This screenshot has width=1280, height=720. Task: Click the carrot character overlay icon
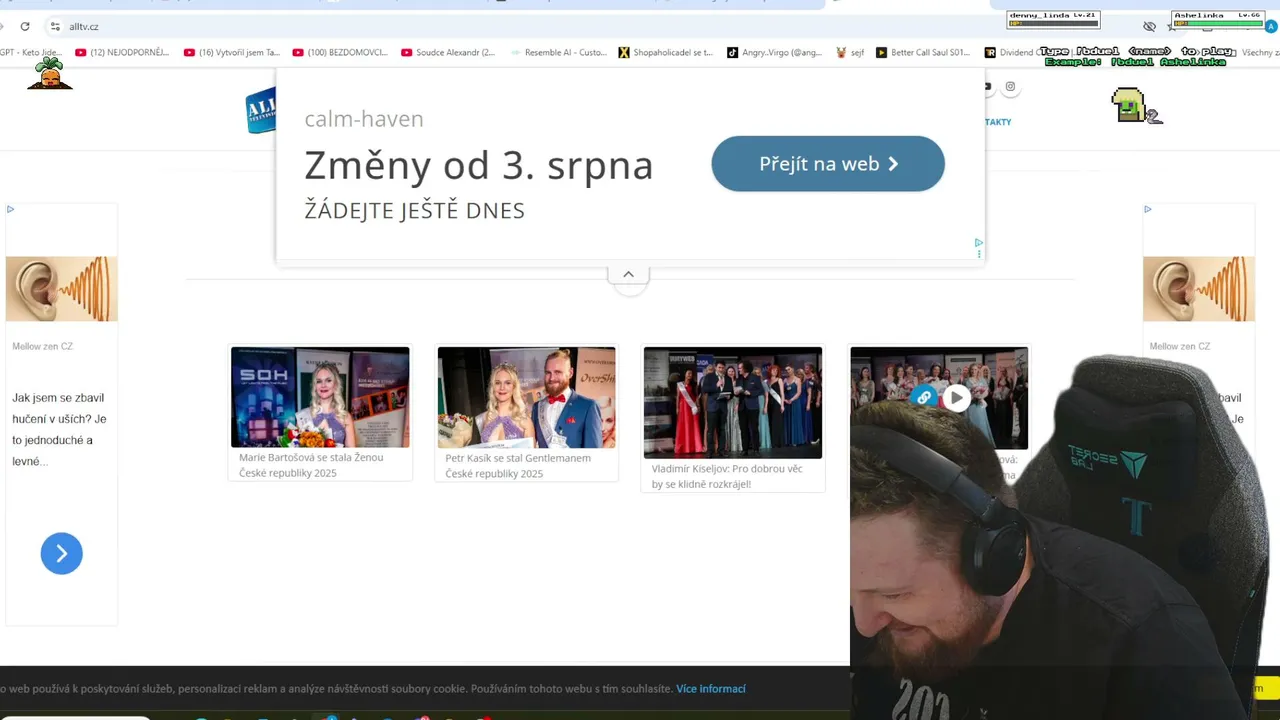click(50, 73)
